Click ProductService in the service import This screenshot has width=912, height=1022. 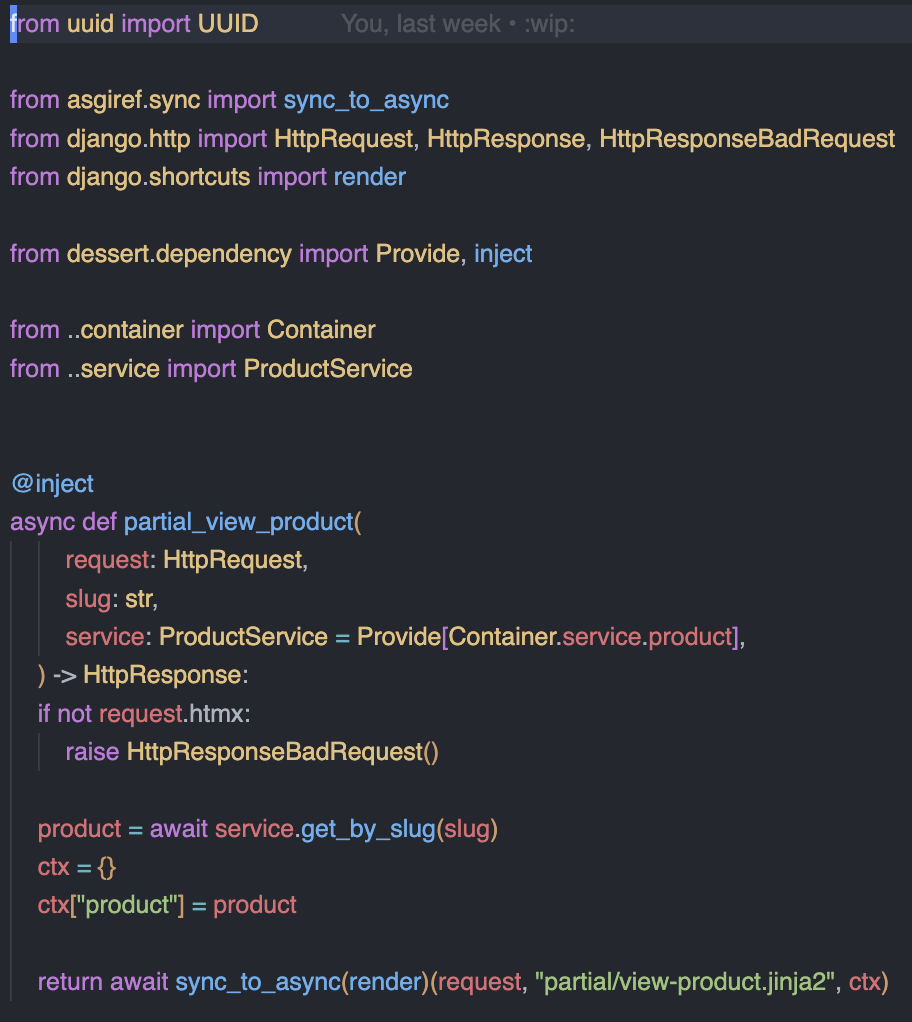[x=328, y=369]
